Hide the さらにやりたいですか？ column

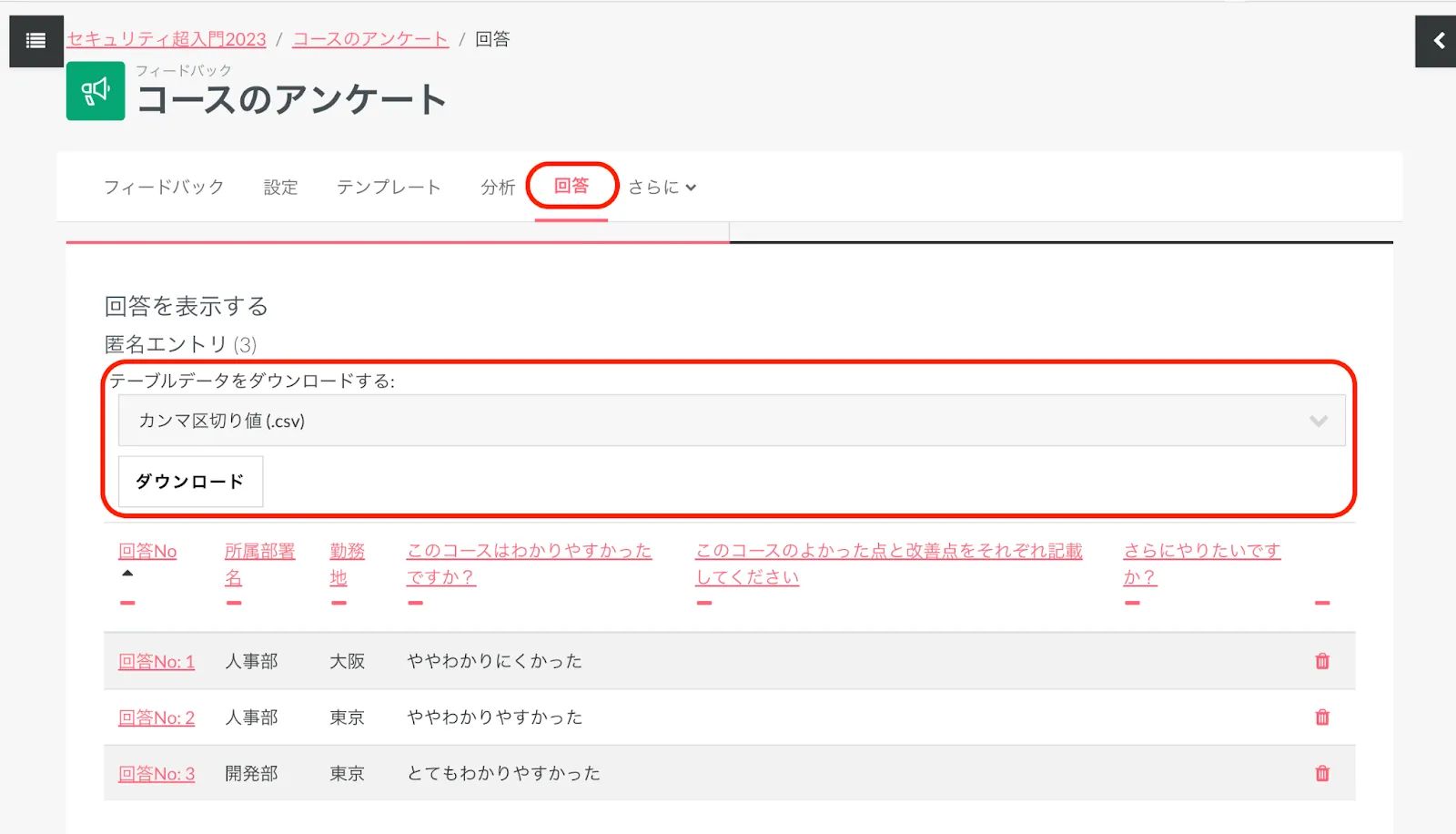[1132, 603]
